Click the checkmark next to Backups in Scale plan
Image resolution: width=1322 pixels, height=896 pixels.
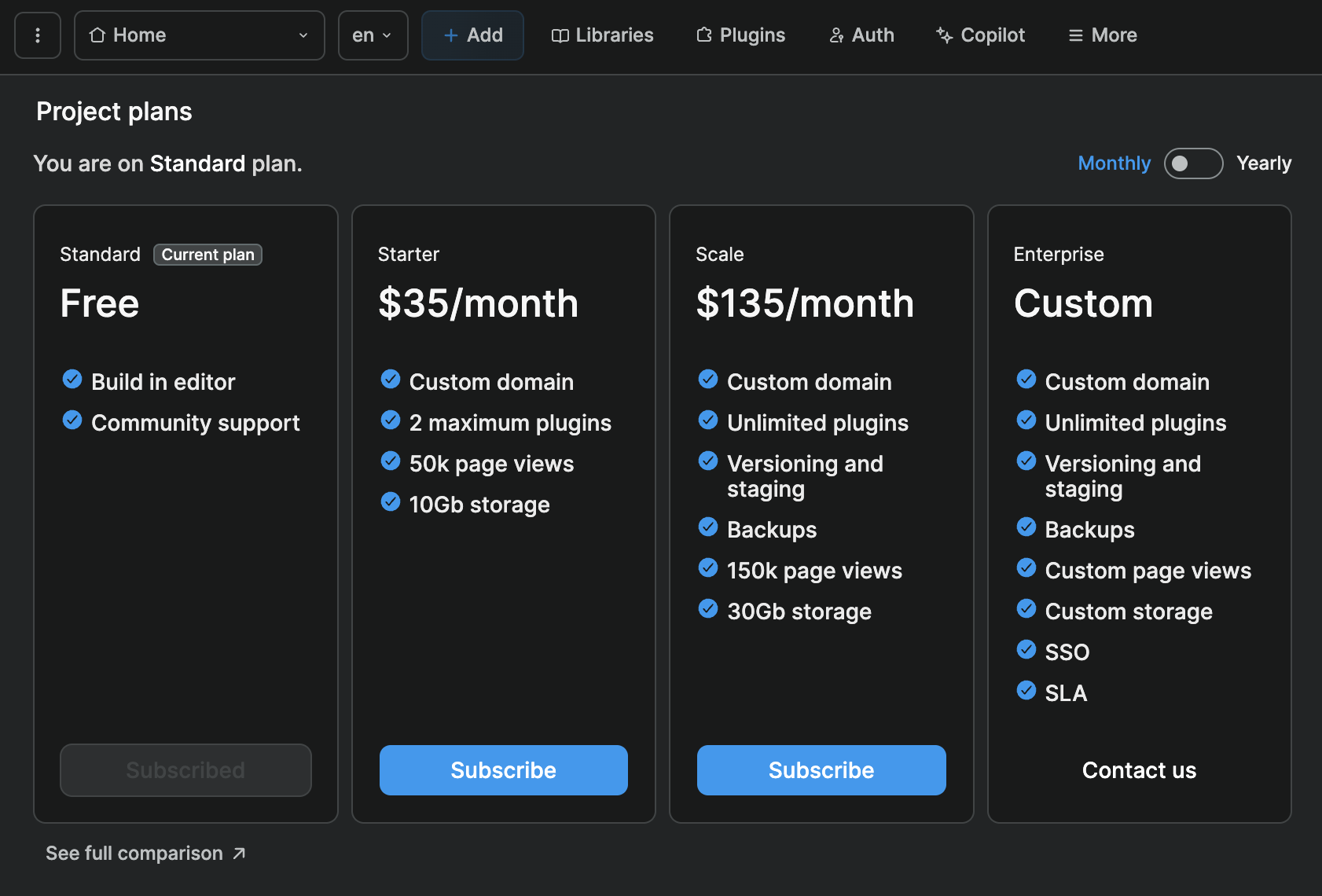[708, 527]
